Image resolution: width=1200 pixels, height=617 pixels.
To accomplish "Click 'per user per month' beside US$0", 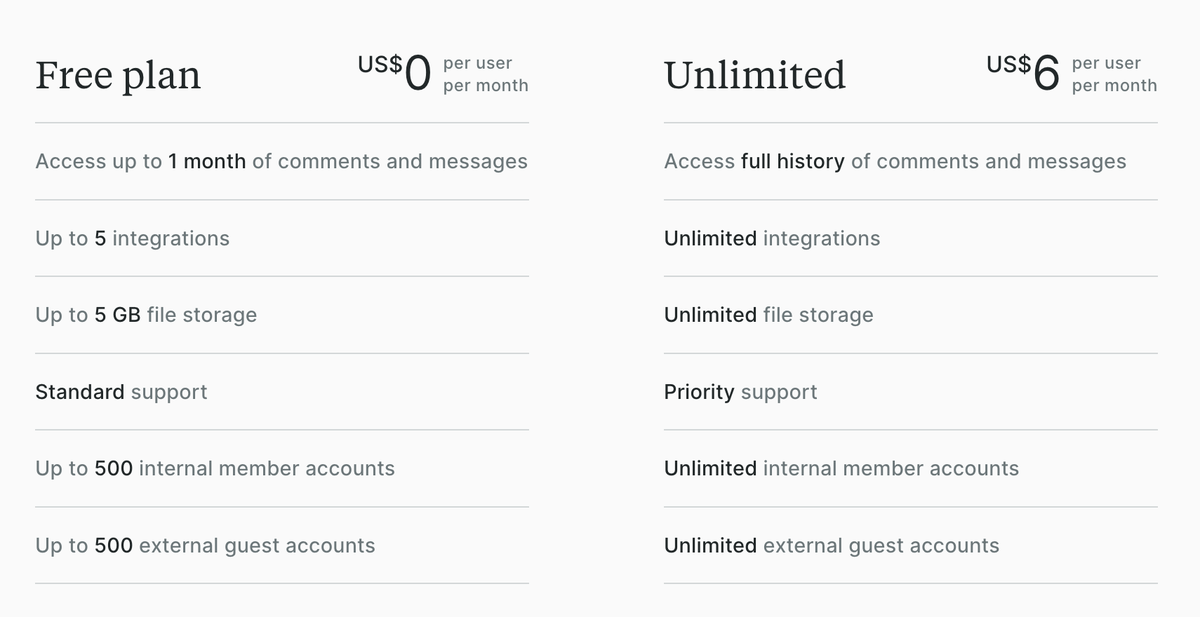I will [485, 75].
